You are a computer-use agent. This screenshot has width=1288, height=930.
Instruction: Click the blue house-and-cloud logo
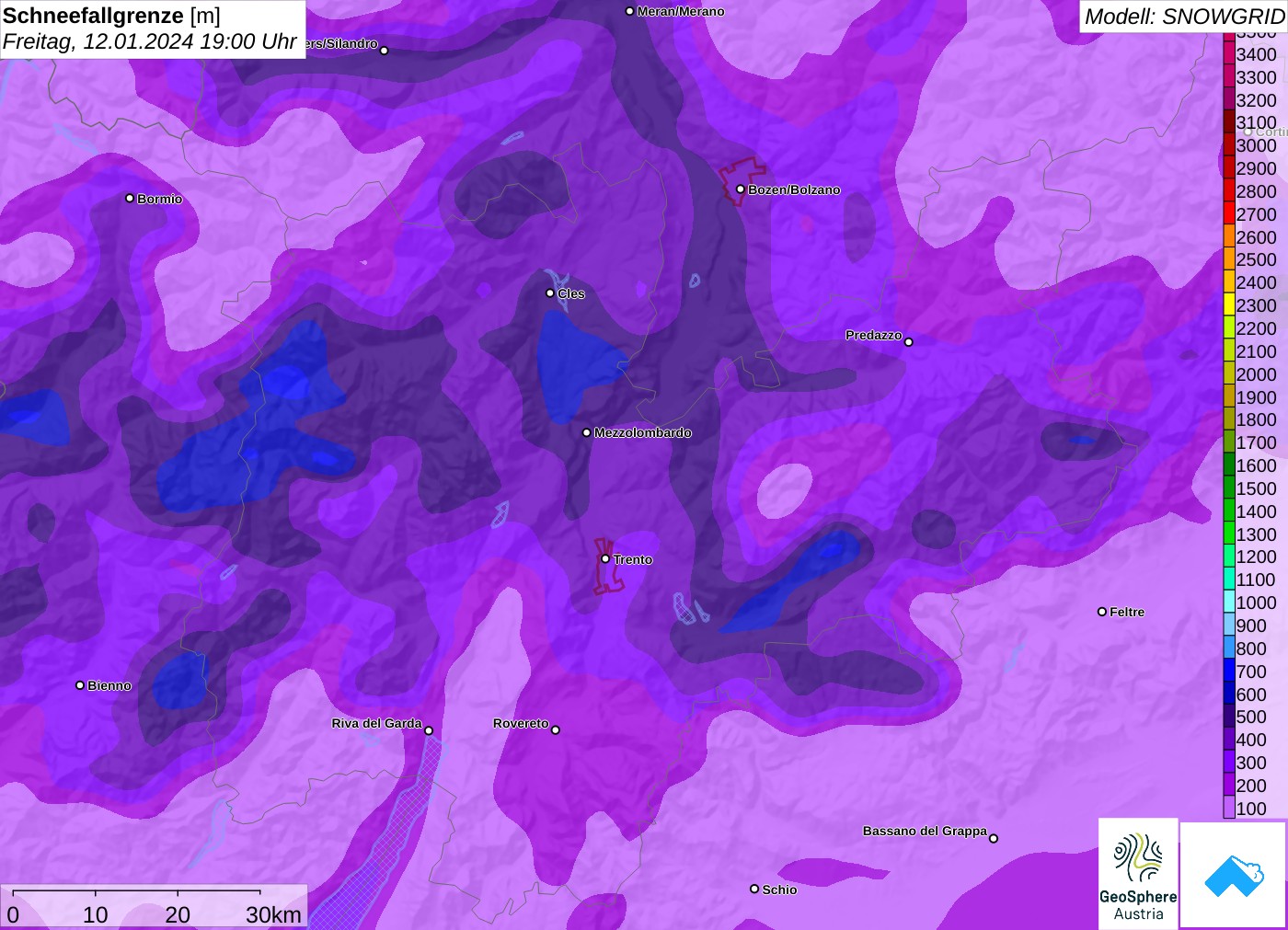pos(1234,875)
